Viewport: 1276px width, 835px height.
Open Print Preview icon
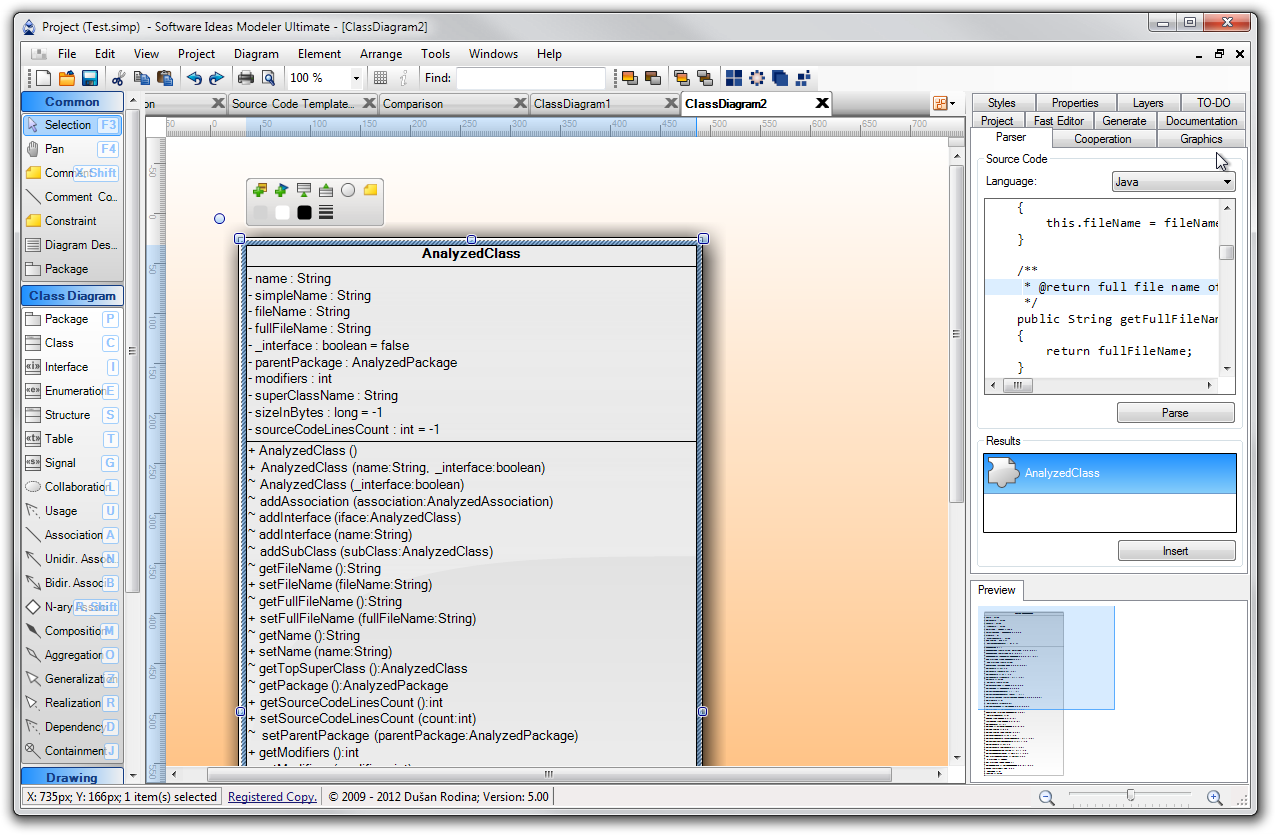(268, 78)
